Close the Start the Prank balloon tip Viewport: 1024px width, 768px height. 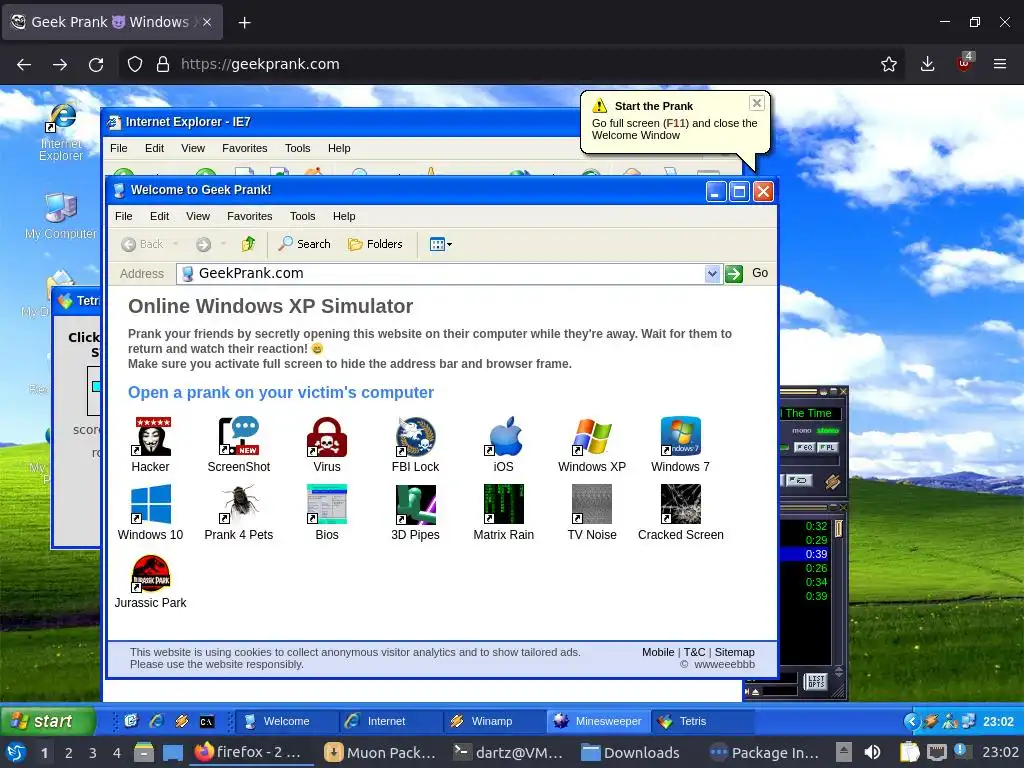point(756,103)
